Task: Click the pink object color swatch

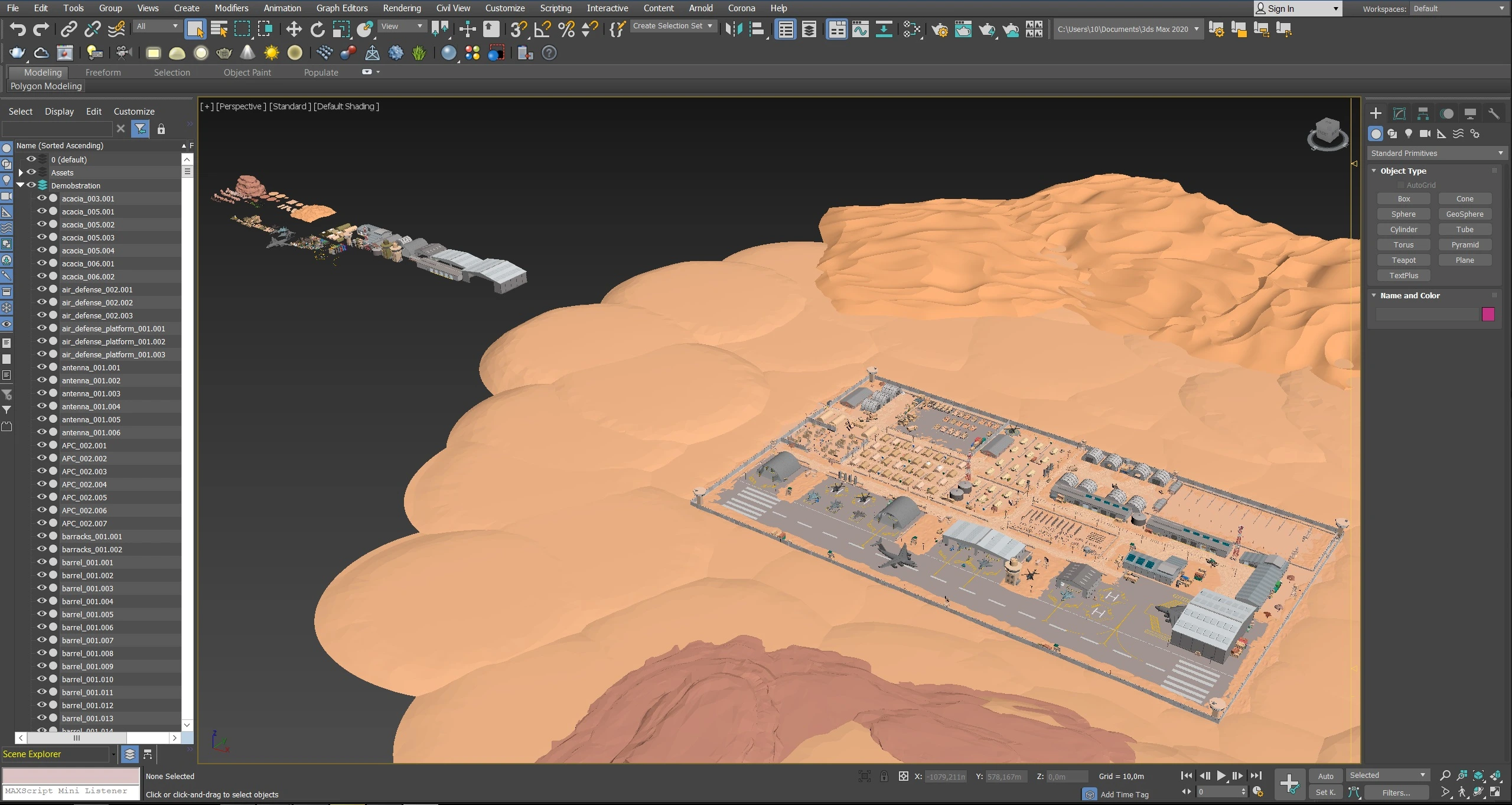Action: [x=1488, y=314]
